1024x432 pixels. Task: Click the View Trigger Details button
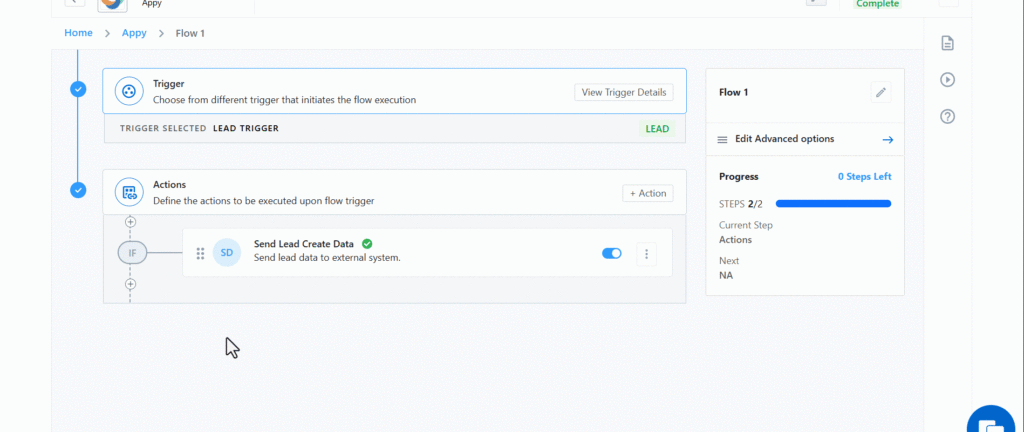point(623,92)
